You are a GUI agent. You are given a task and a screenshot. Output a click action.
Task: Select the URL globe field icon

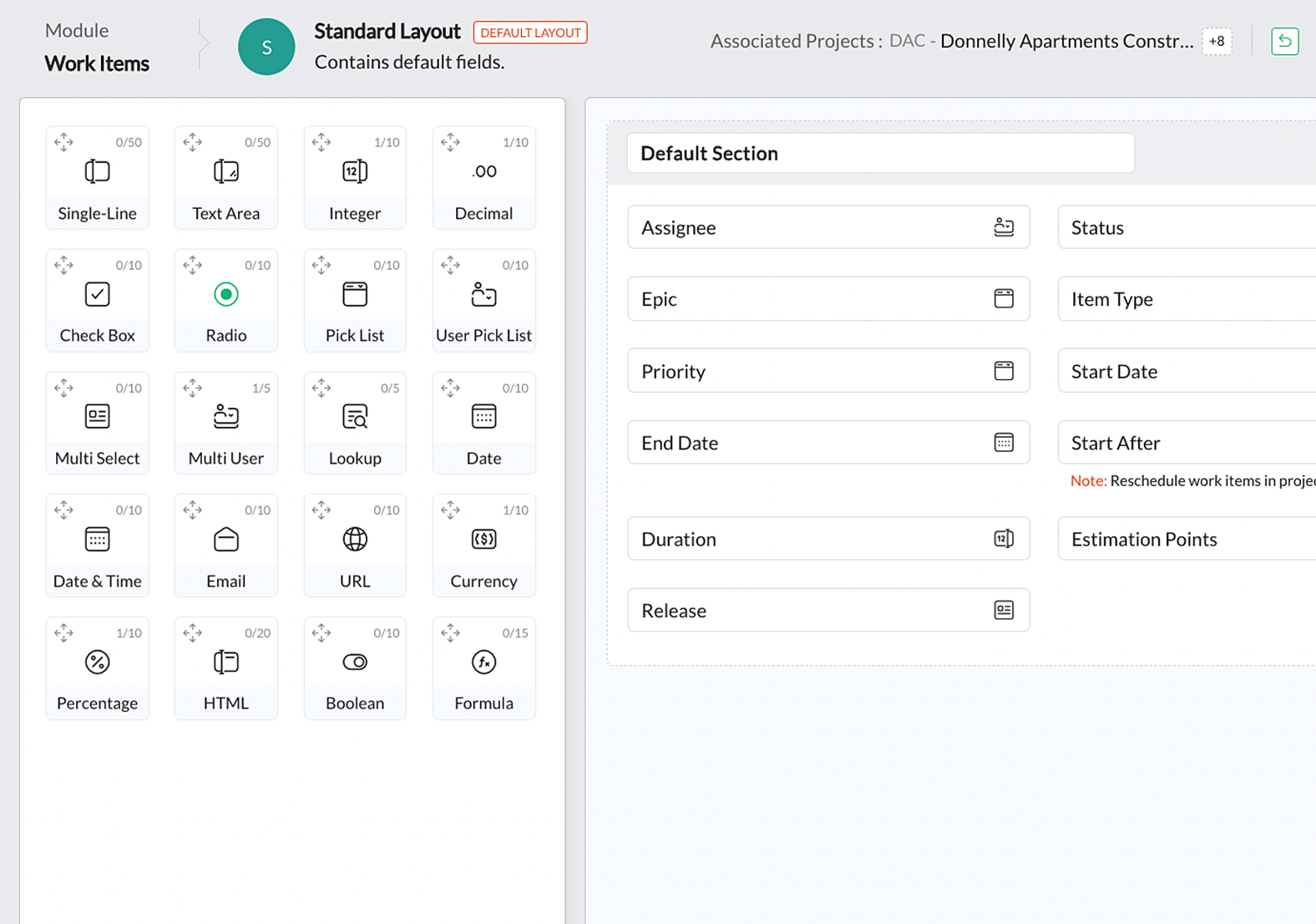pyautogui.click(x=355, y=539)
